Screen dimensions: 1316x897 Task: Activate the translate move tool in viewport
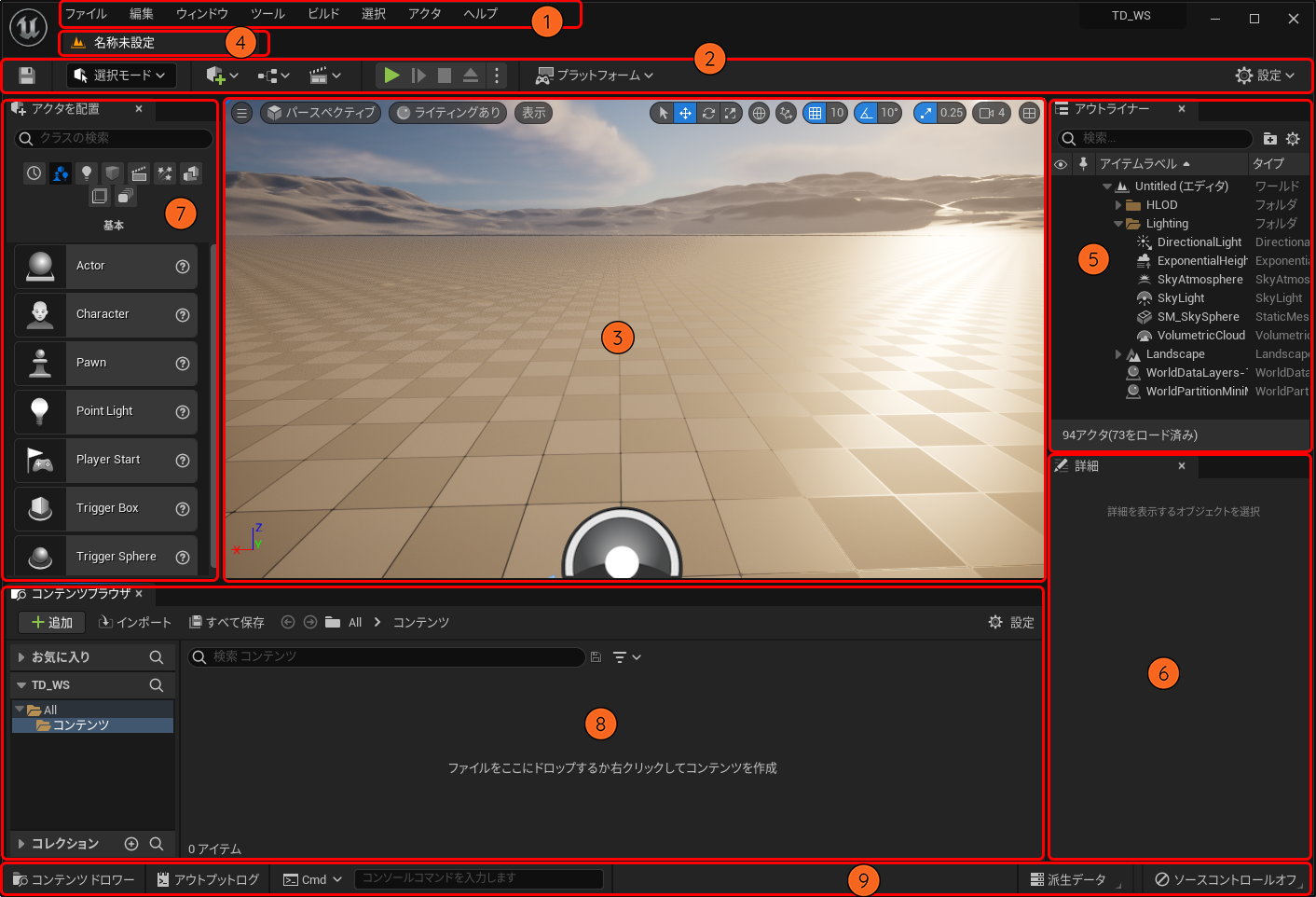pyautogui.click(x=685, y=113)
